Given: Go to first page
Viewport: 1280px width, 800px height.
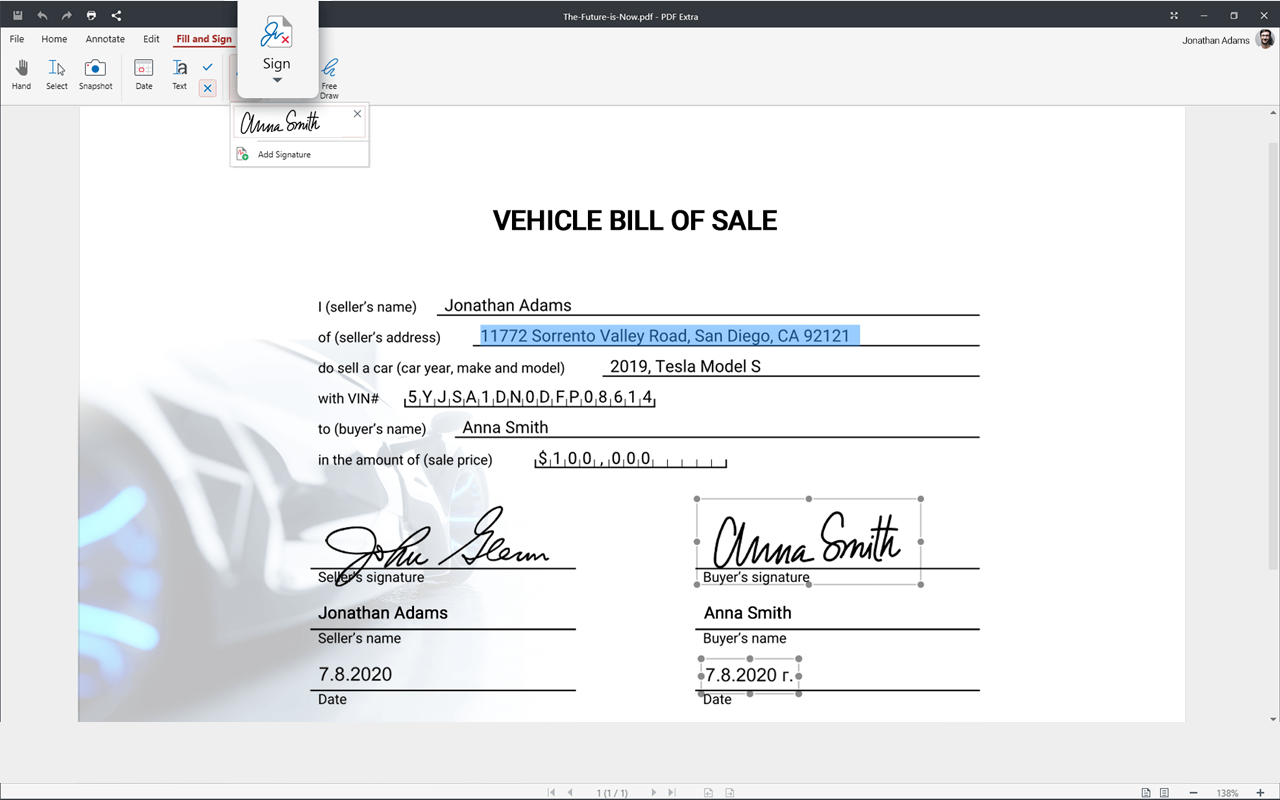Looking at the screenshot, I should (x=551, y=792).
